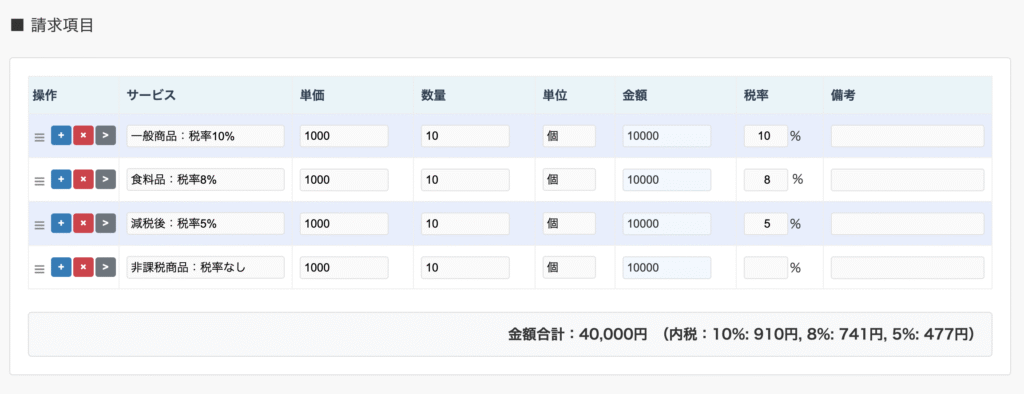Focus the unit price field of 食料品 row
This screenshot has height=394, width=1024.
[344, 180]
